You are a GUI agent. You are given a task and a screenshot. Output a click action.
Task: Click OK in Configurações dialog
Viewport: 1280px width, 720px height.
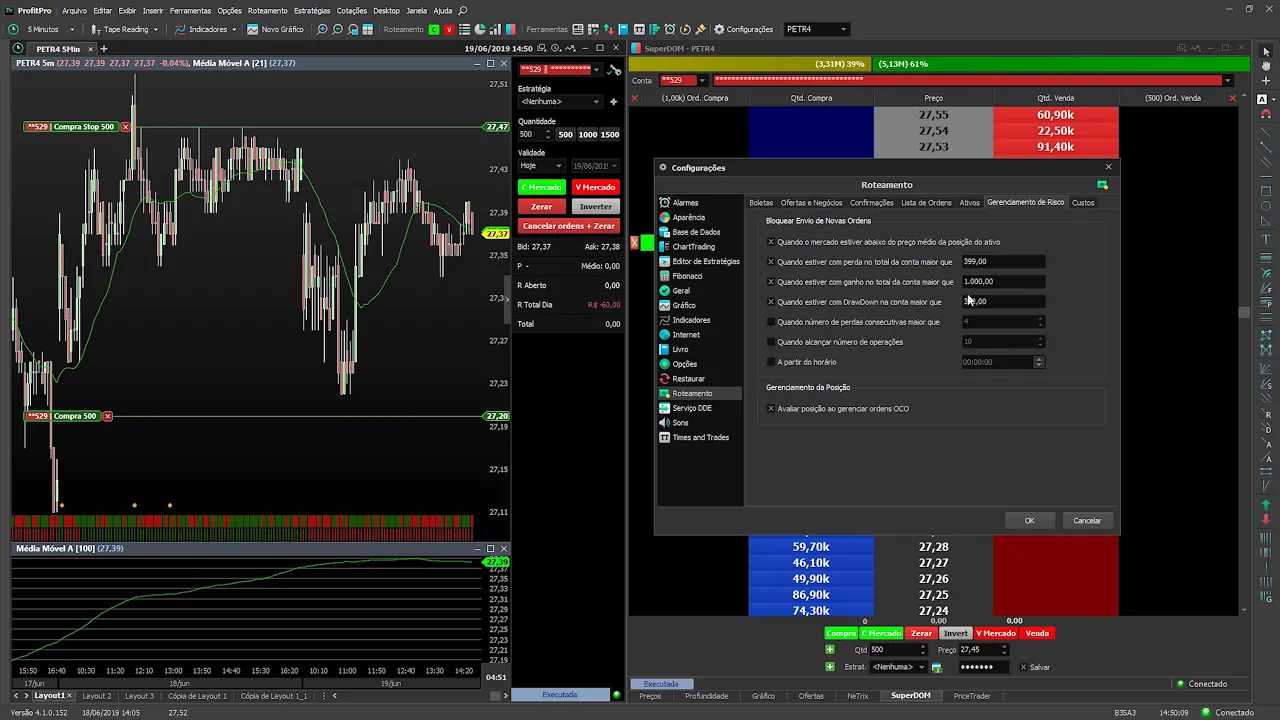click(x=1029, y=521)
